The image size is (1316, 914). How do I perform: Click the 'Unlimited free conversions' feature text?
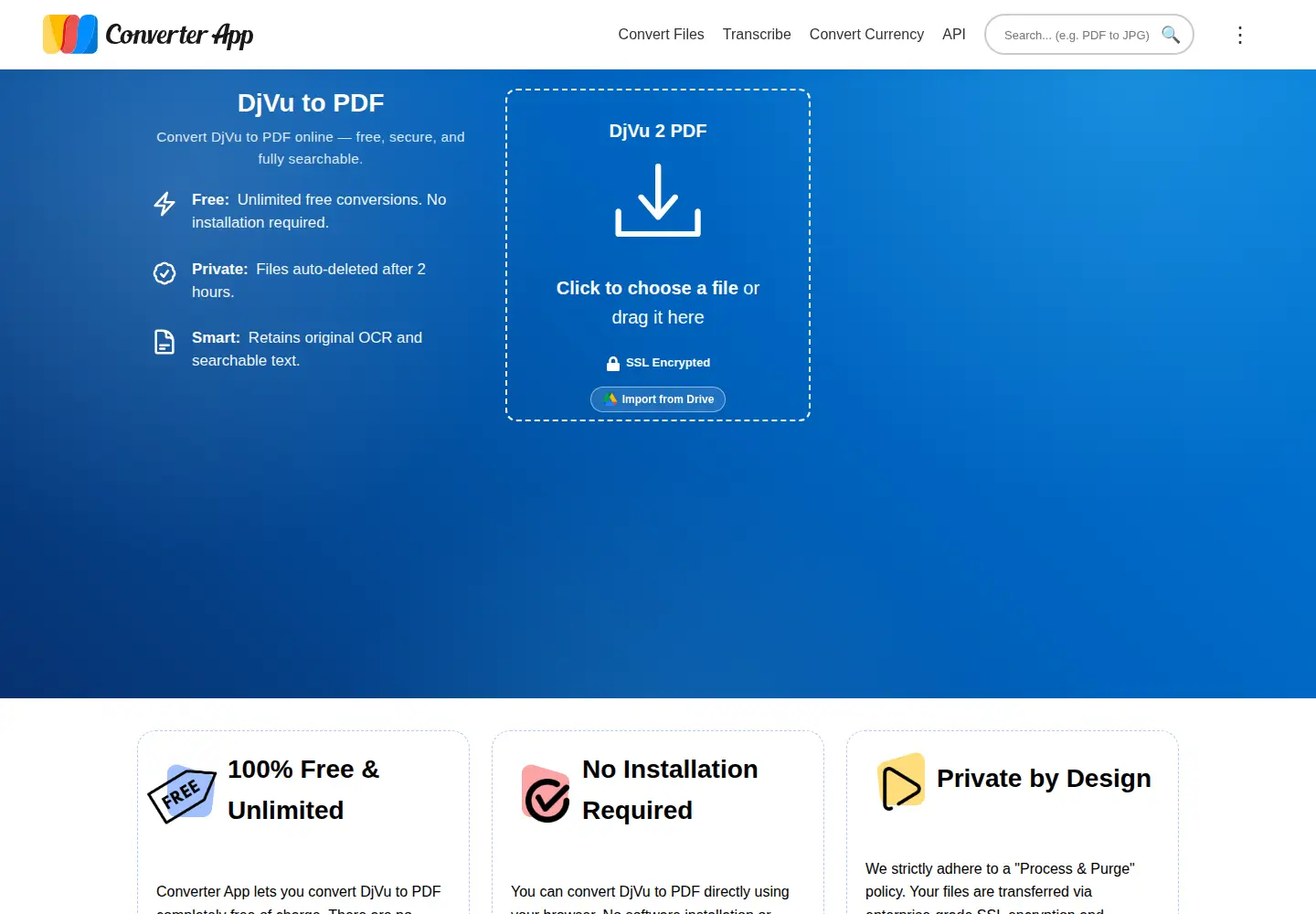pos(319,211)
